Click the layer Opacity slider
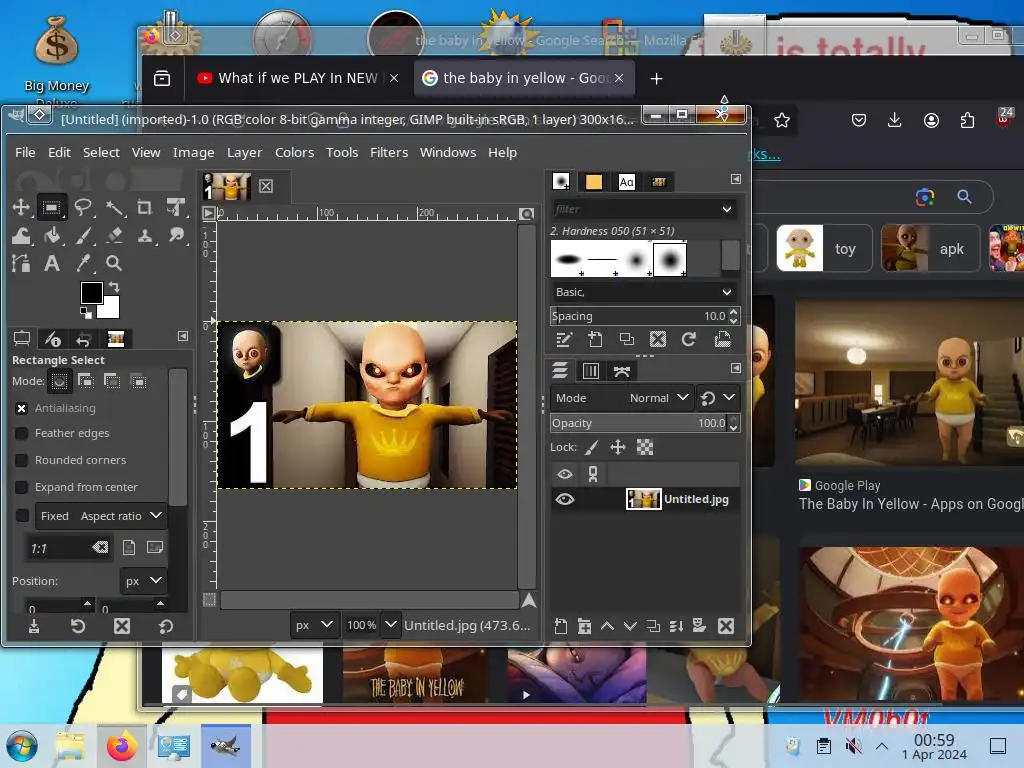The image size is (1024, 768). pos(640,423)
